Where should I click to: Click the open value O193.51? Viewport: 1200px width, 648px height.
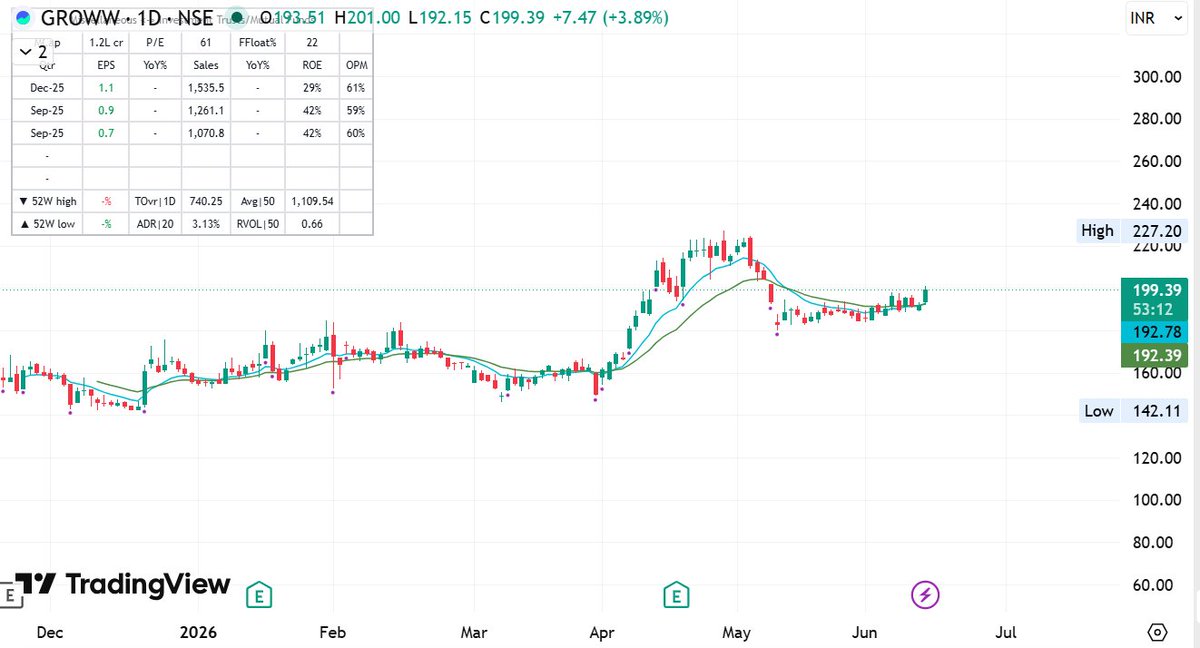tap(295, 18)
